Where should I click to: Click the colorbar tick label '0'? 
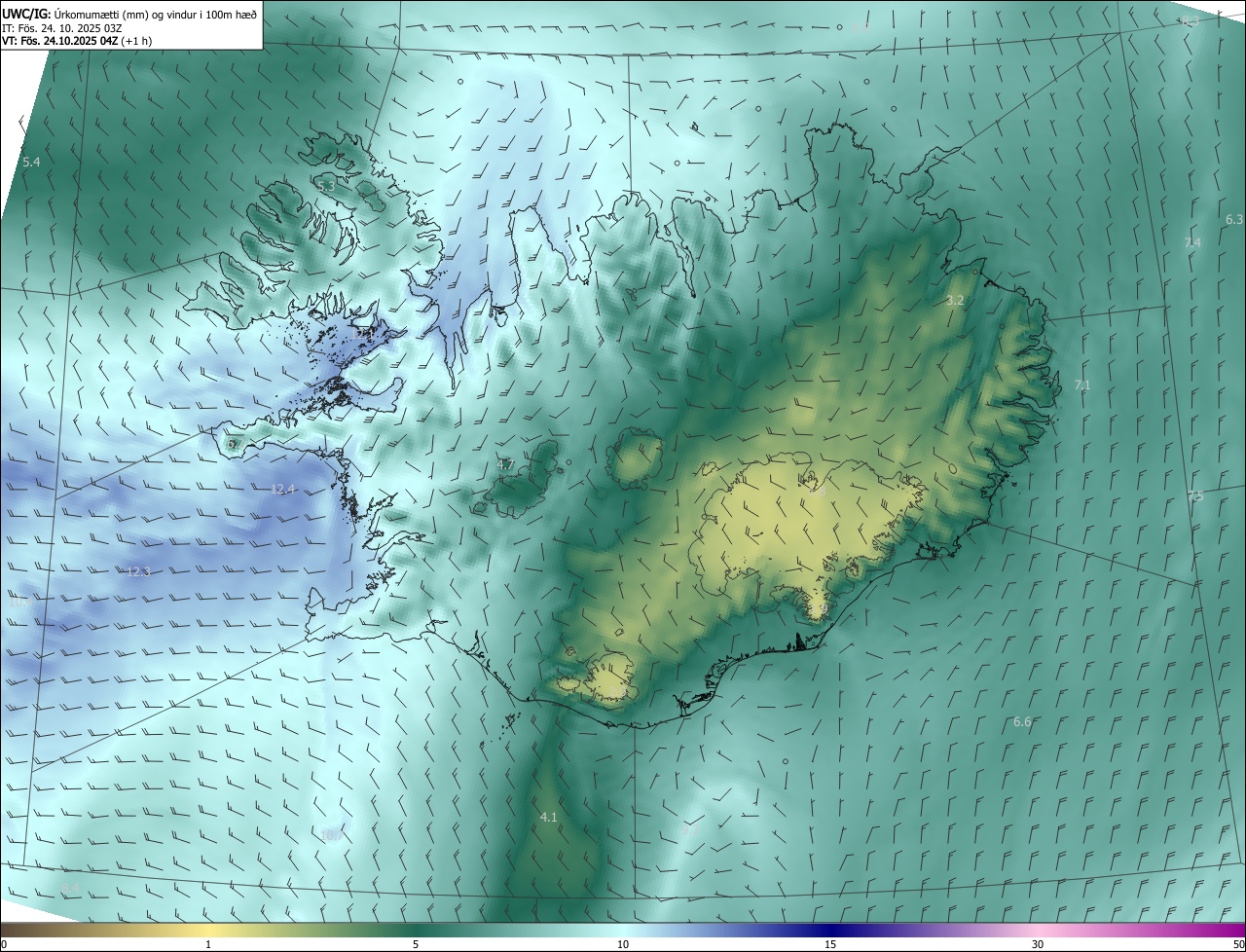[x=4, y=944]
